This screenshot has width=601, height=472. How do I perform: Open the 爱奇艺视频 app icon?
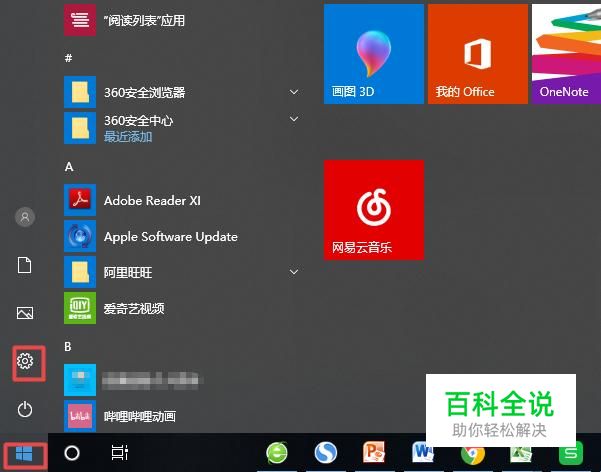coord(80,308)
